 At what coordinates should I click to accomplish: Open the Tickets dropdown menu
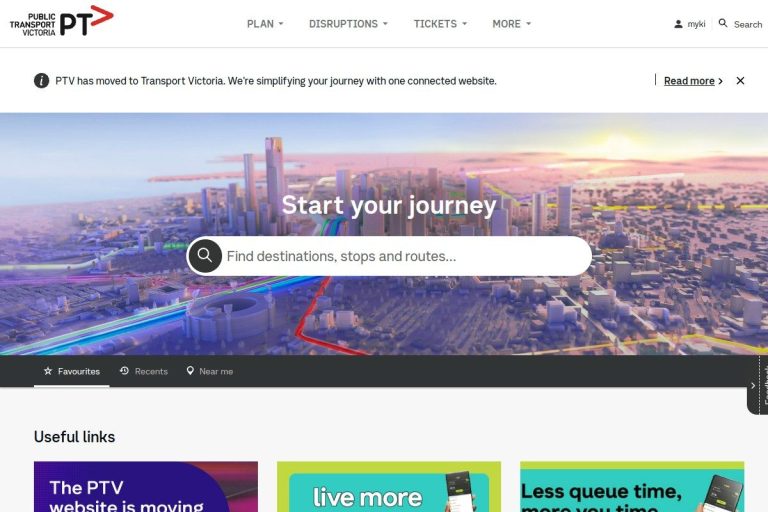click(x=440, y=24)
